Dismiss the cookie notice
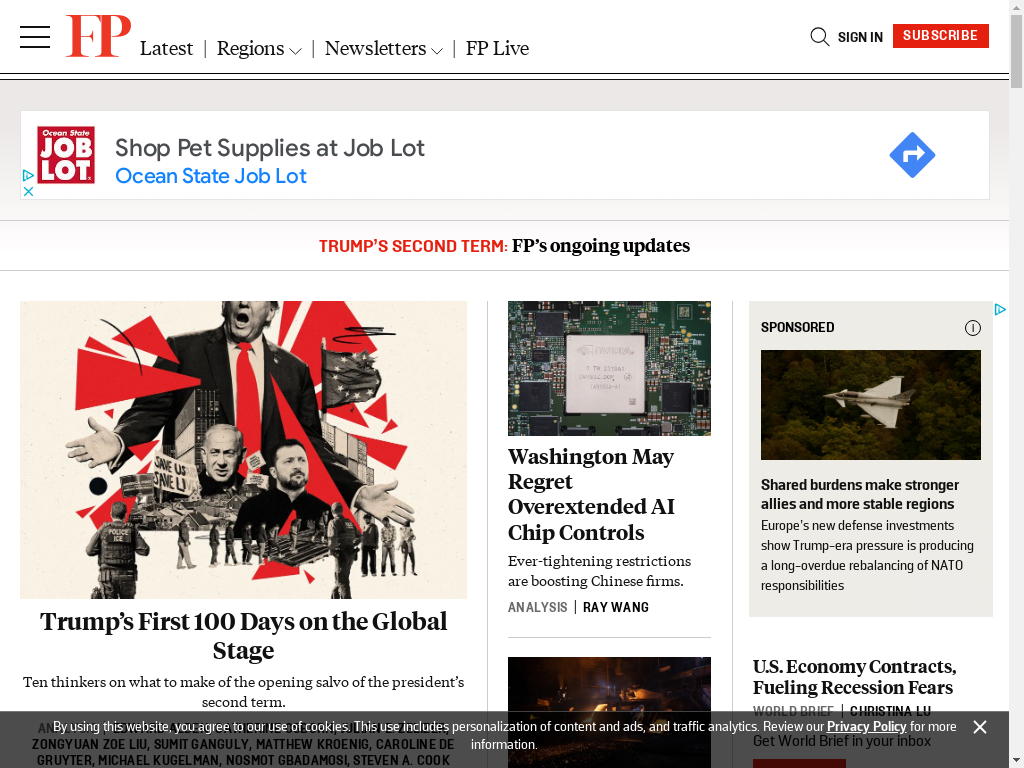 pyautogui.click(x=980, y=727)
